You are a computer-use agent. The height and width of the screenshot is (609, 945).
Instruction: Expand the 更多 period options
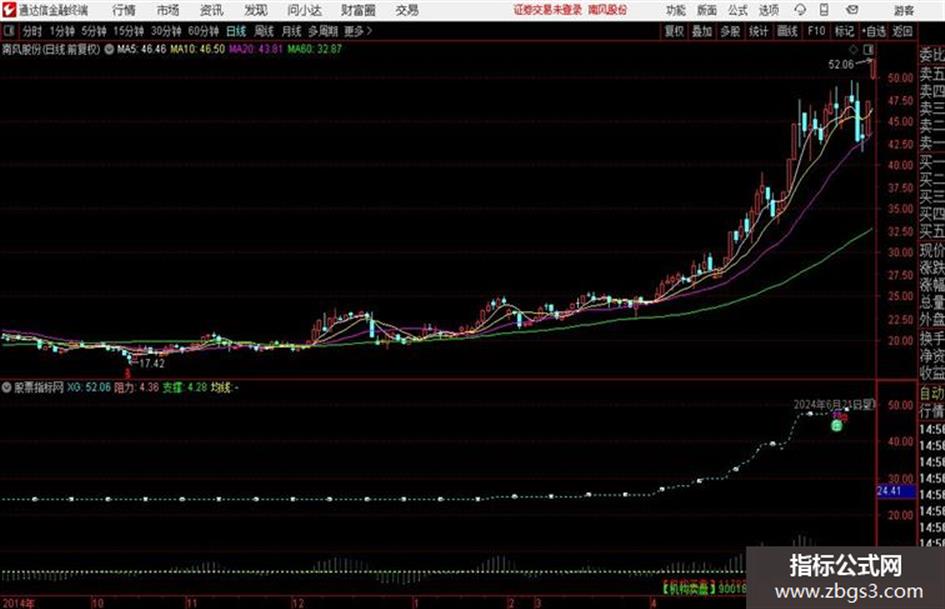358,31
